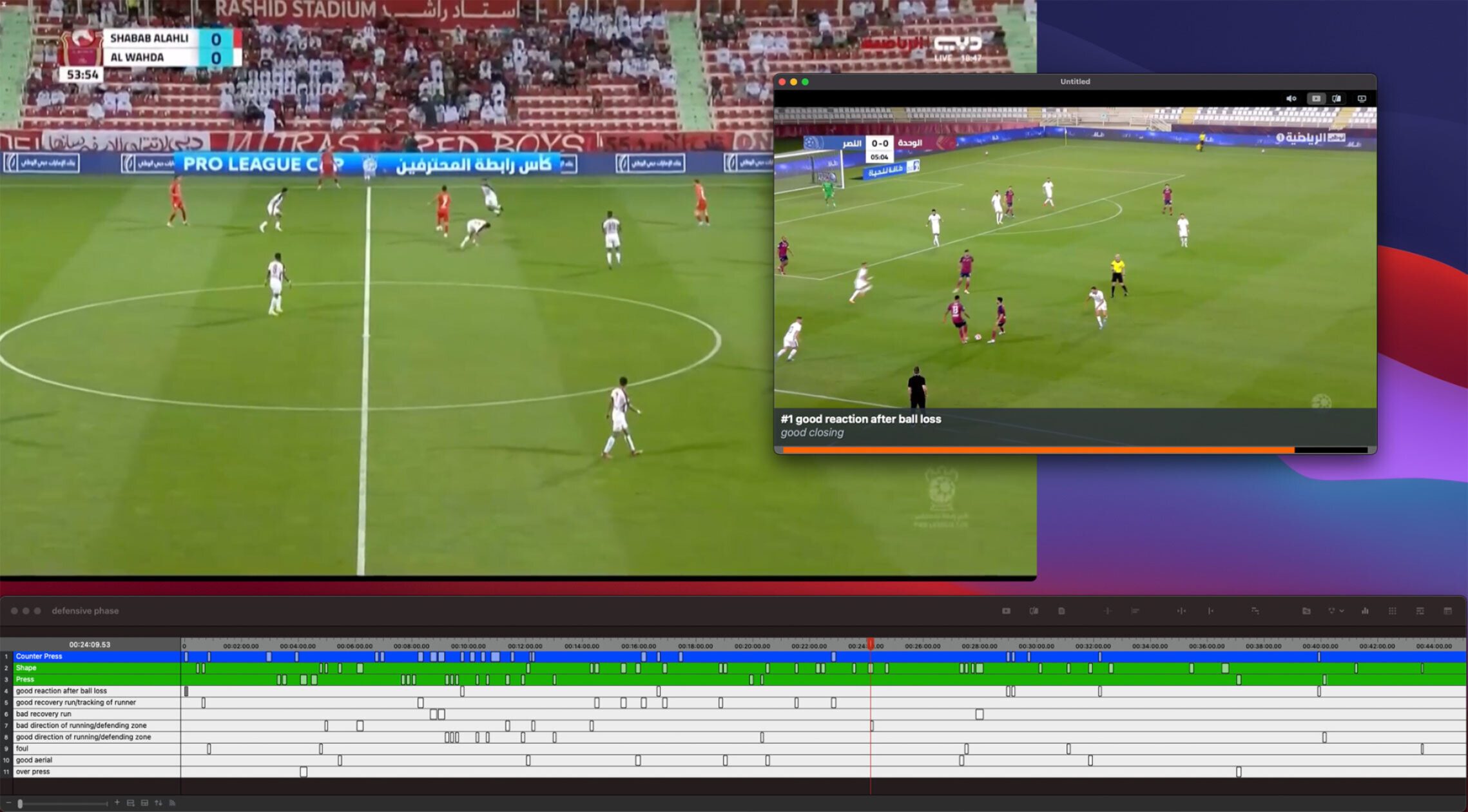Toggle the picture-in-picture icon in the player titlebar
The image size is (1468, 812).
click(x=1362, y=98)
